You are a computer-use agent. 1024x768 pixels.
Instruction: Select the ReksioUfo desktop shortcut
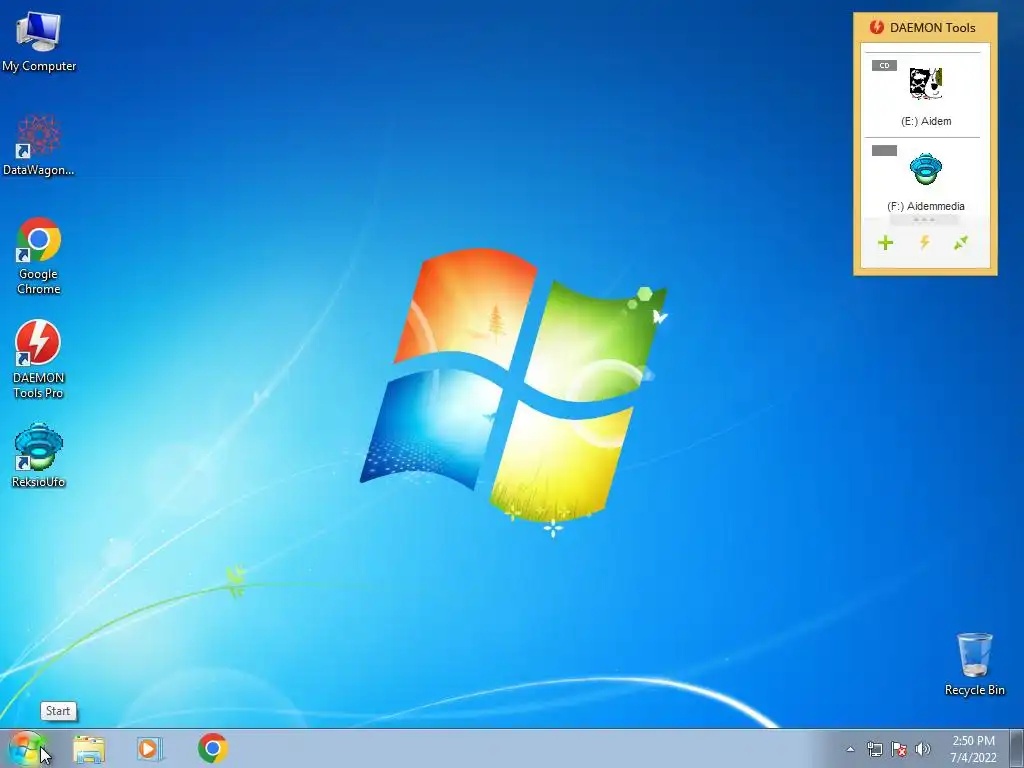pos(39,455)
